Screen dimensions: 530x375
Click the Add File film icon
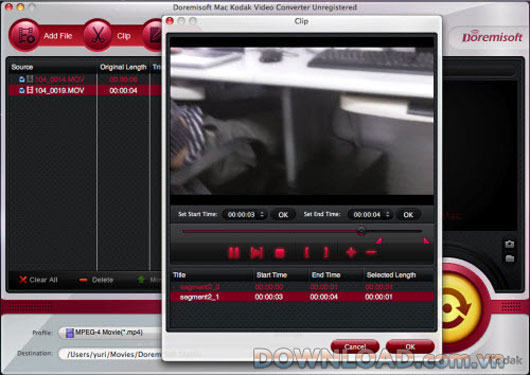tap(25, 35)
